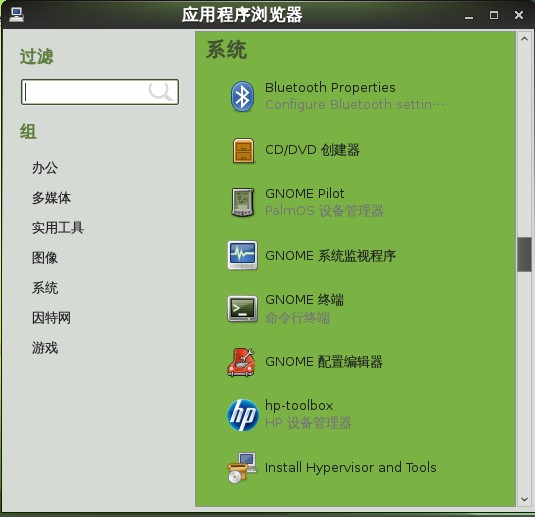Click the "命令行终端" description
Image resolution: width=535 pixels, height=517 pixels.
coord(297,318)
